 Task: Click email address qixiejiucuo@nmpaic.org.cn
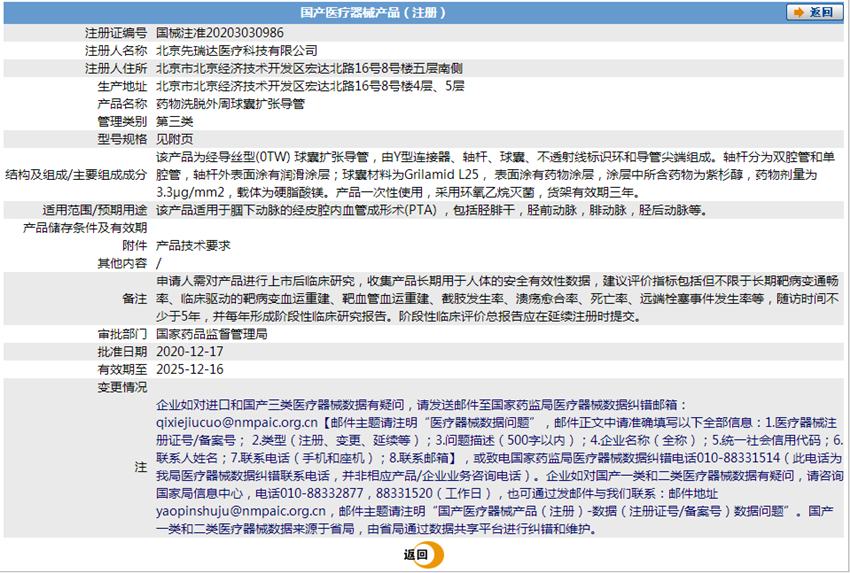pyautogui.click(x=237, y=422)
